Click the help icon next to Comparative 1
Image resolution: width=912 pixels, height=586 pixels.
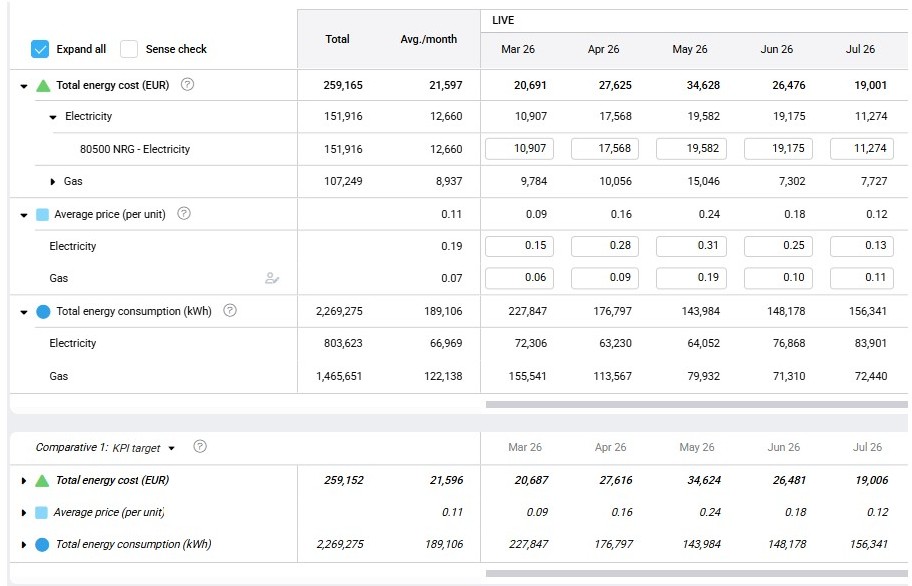pos(199,447)
